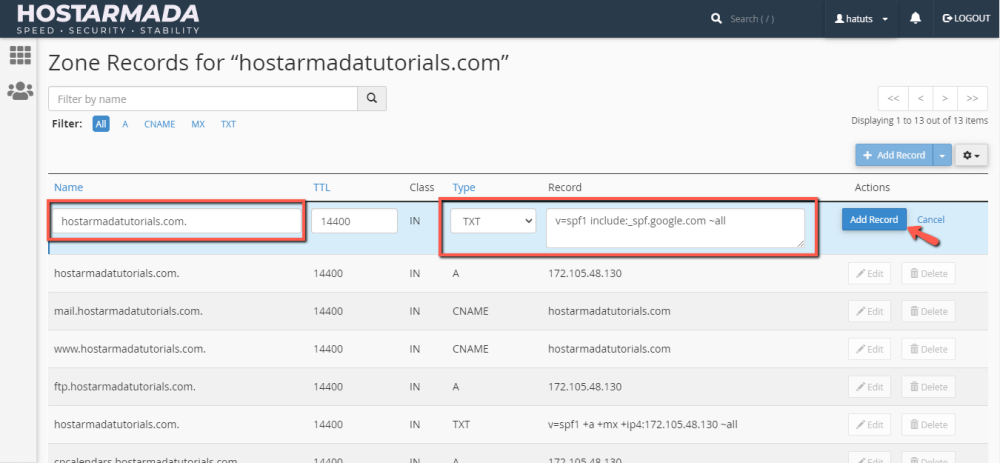The width and height of the screenshot is (1000, 463).
Task: Delete the www.hostarmadatutorials.com record
Action: [x=929, y=349]
